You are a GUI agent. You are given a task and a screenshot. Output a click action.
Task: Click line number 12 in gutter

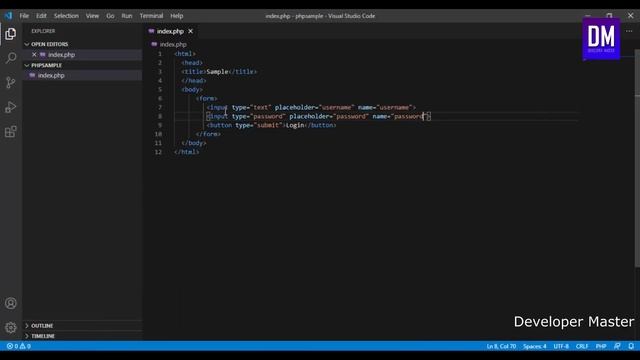coord(158,152)
